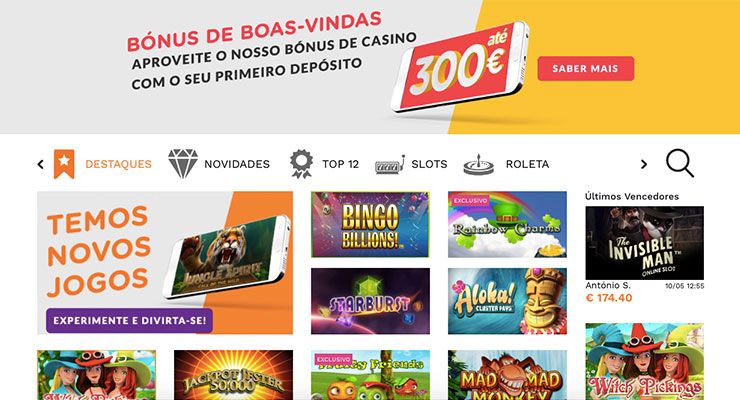
Task: Open Jackpot Jester 50,000 game tile
Action: click(x=234, y=375)
